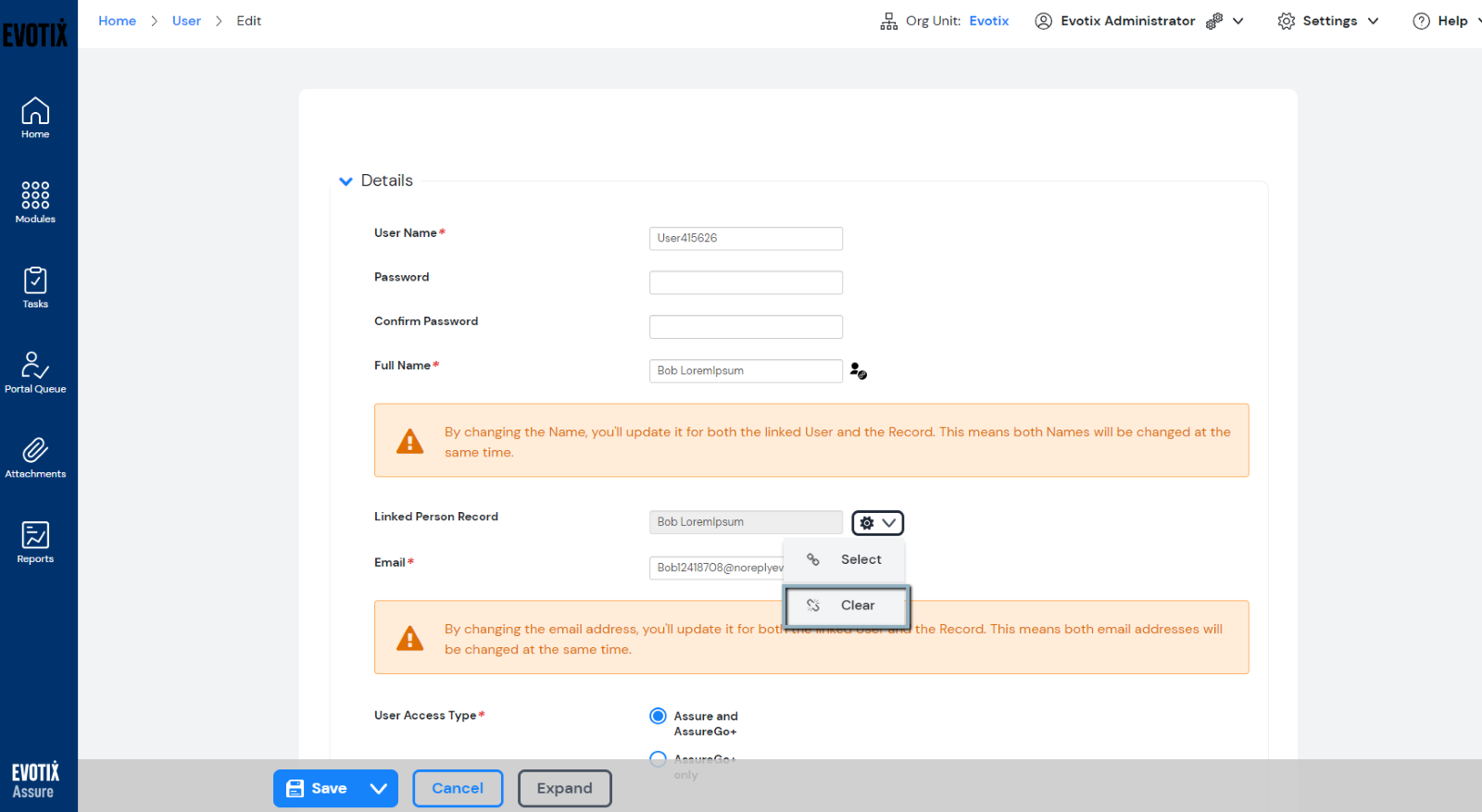The height and width of the screenshot is (812, 1482).
Task: Click the person icon beside Full Name field
Action: coord(859,371)
